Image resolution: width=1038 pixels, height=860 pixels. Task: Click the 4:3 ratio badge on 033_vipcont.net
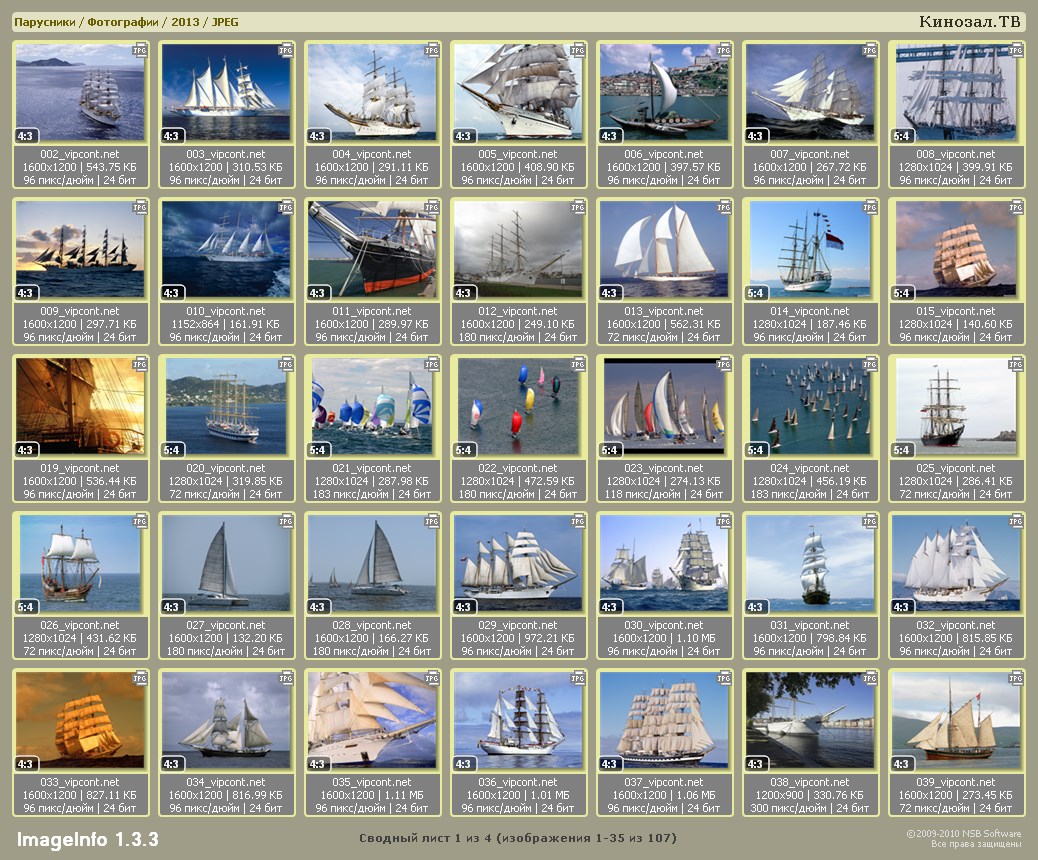[x=26, y=764]
